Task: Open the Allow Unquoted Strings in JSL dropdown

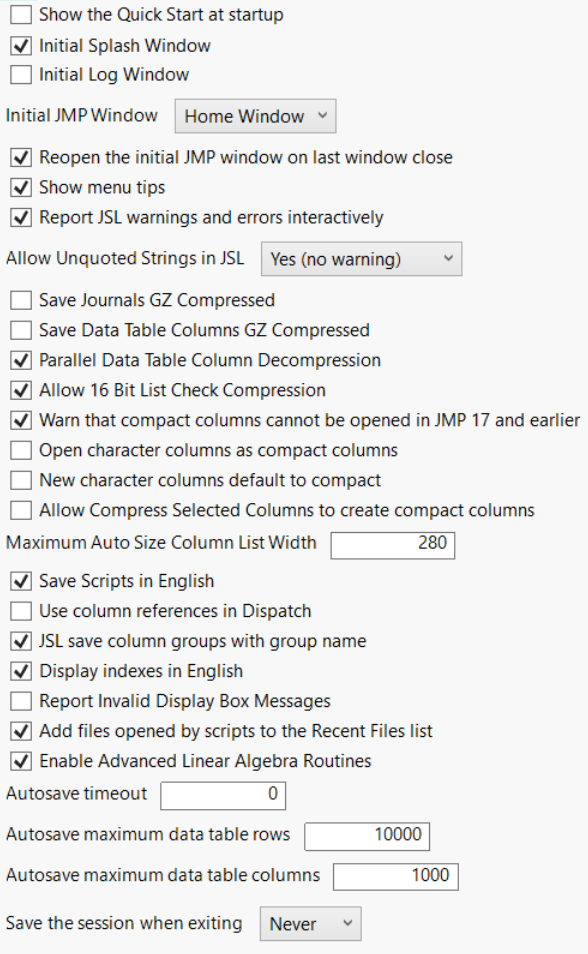Action: pos(362,259)
